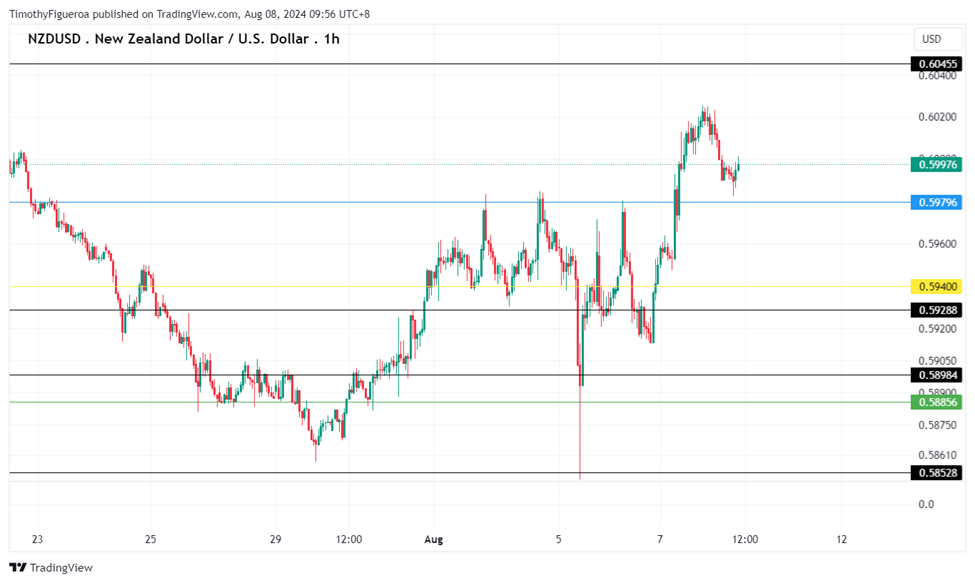This screenshot has width=975, height=583.
Task: Click the blue 0.59796 price label
Action: point(936,202)
